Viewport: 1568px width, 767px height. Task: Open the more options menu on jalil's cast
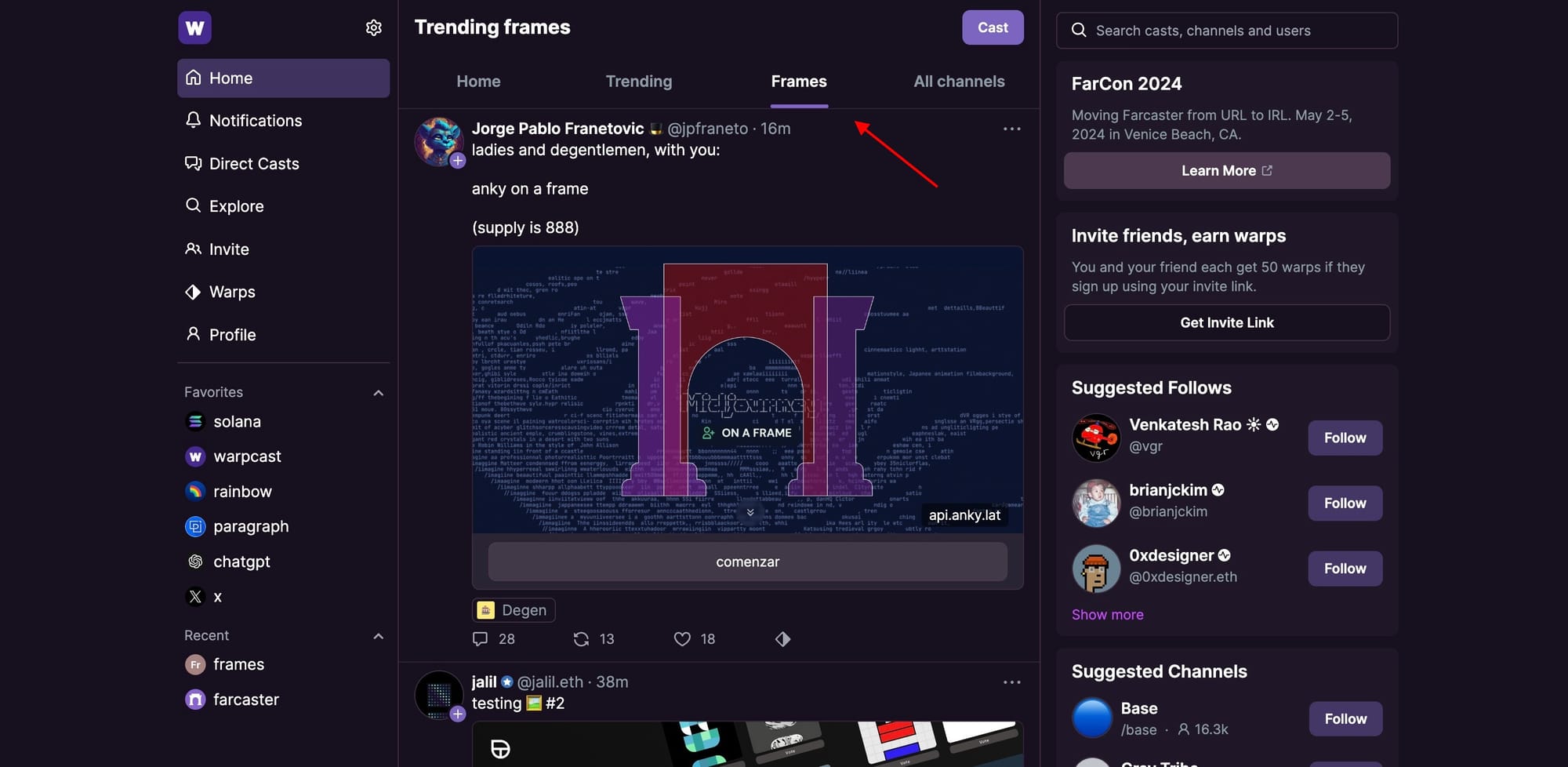point(1012,682)
